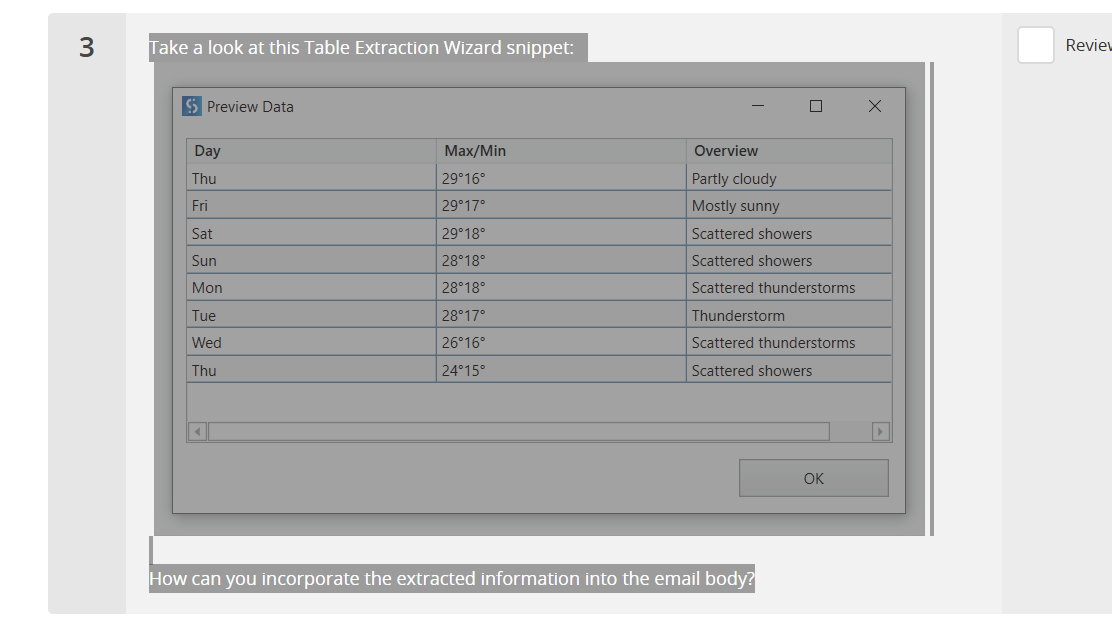This screenshot has height=628, width=1112.
Task: Select the Partly cloudy cell
Action: click(788, 179)
